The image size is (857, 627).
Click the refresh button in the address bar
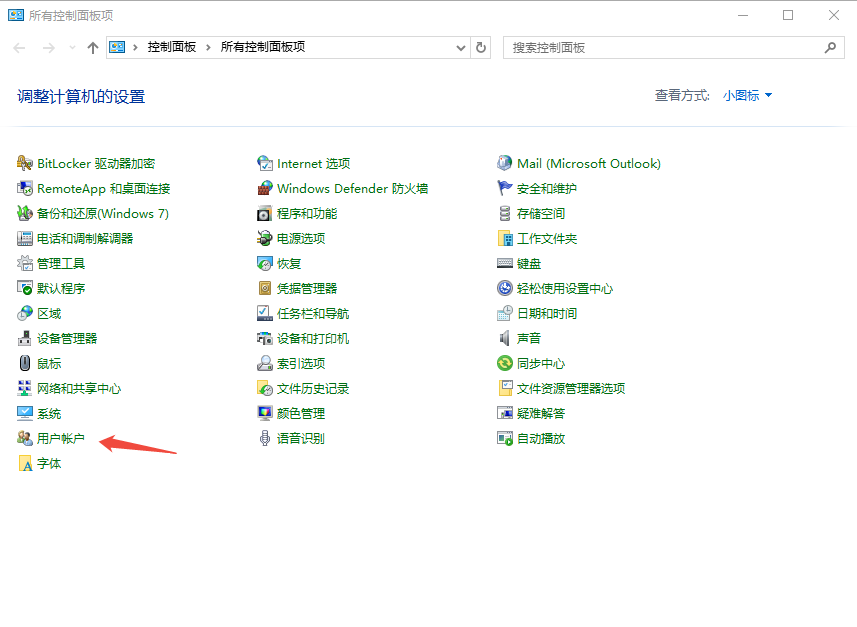[480, 47]
